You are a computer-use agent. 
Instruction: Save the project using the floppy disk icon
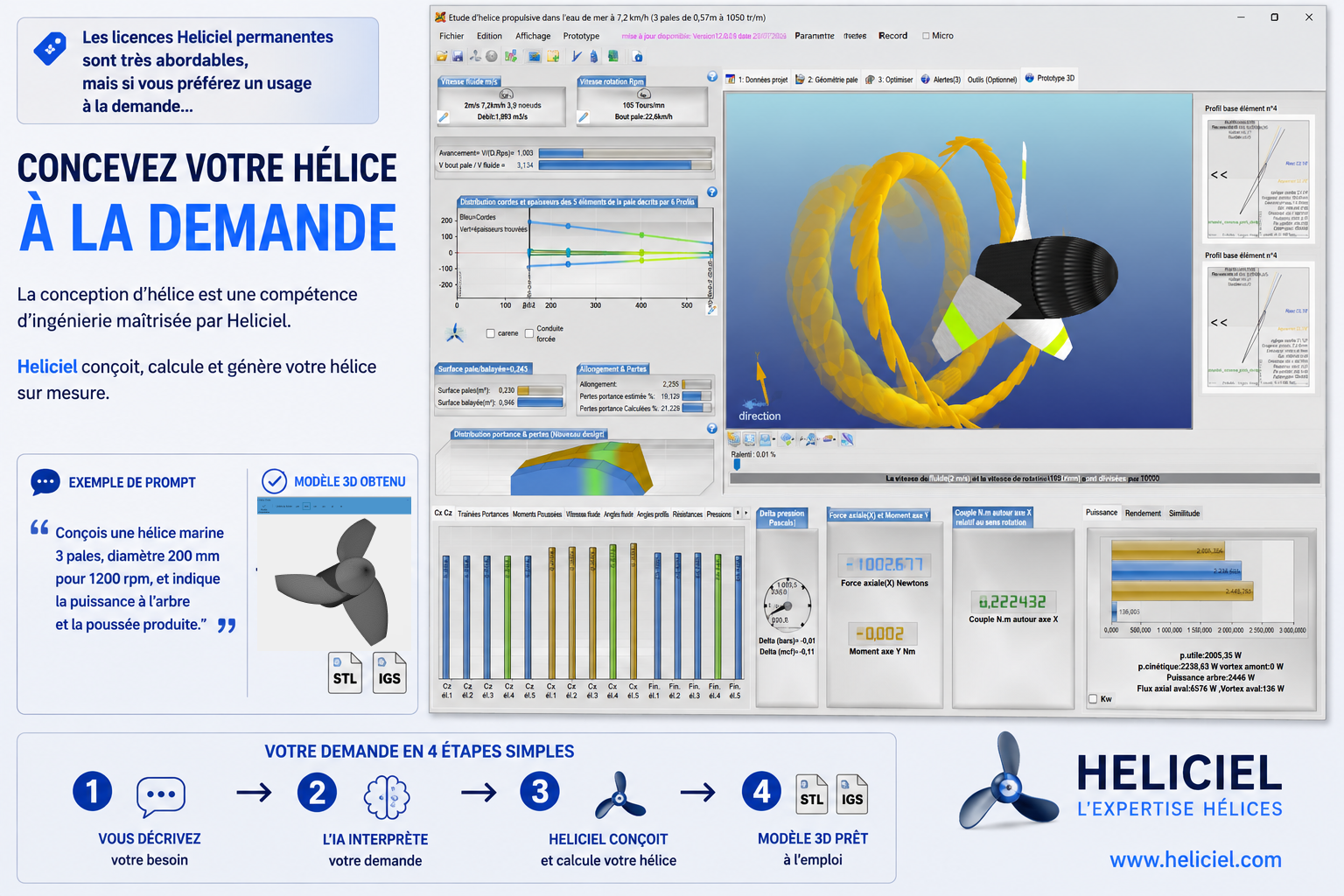[x=458, y=57]
